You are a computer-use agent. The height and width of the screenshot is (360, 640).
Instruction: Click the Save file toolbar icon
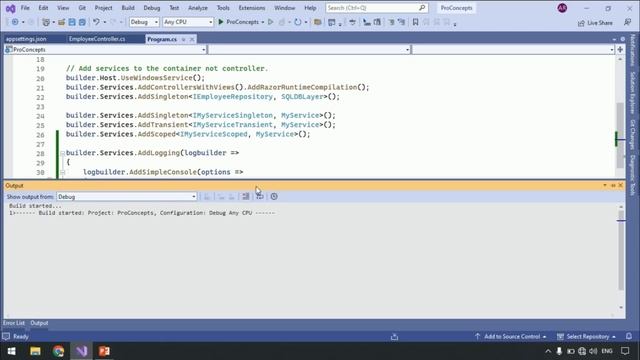(72, 22)
